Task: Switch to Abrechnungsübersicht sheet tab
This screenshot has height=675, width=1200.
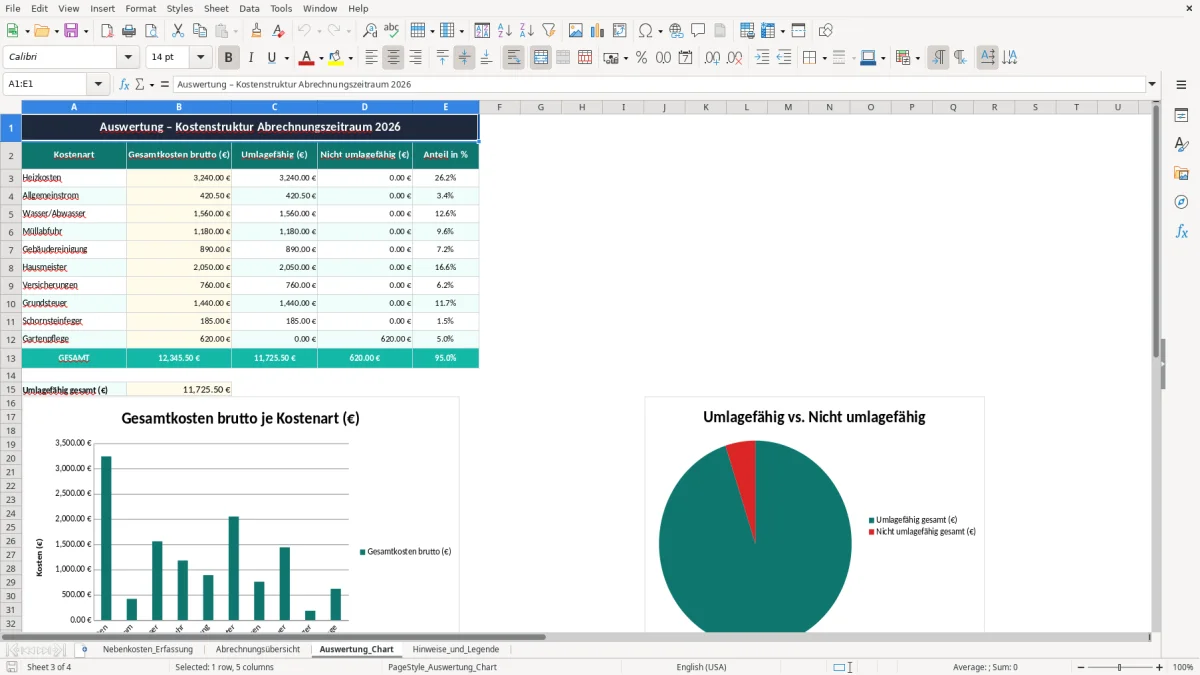Action: click(258, 649)
